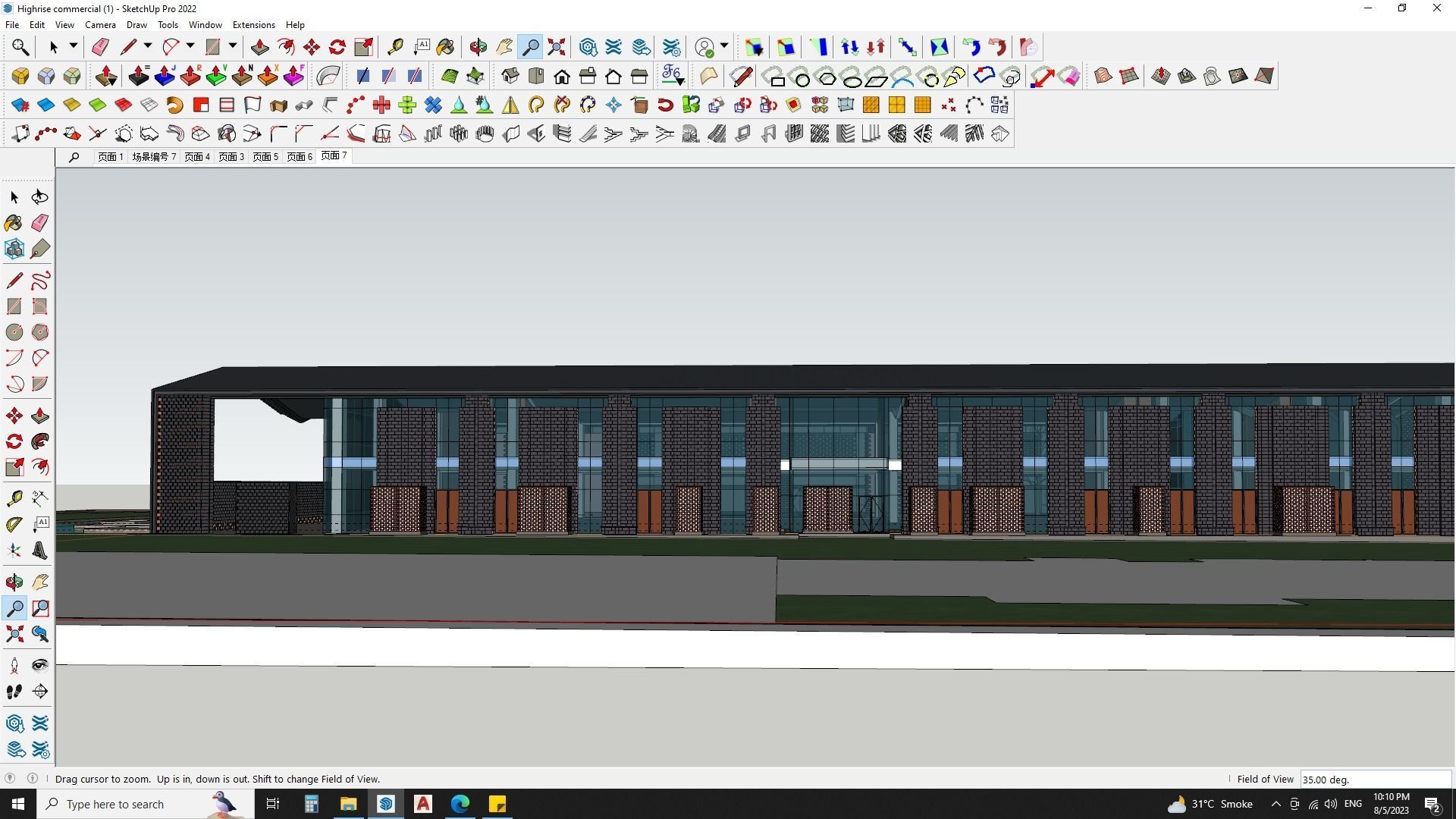Toggle the Orbit tool in the left palette
Screen dimensions: 1456x819
(x=14, y=582)
